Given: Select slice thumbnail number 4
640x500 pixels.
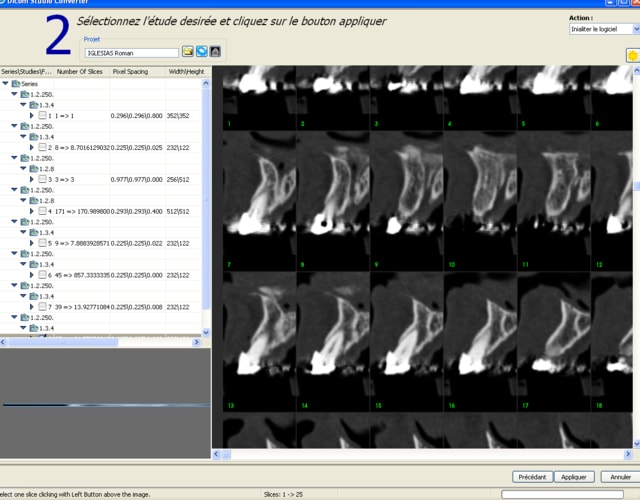Looking at the screenshot, I should tap(480, 98).
